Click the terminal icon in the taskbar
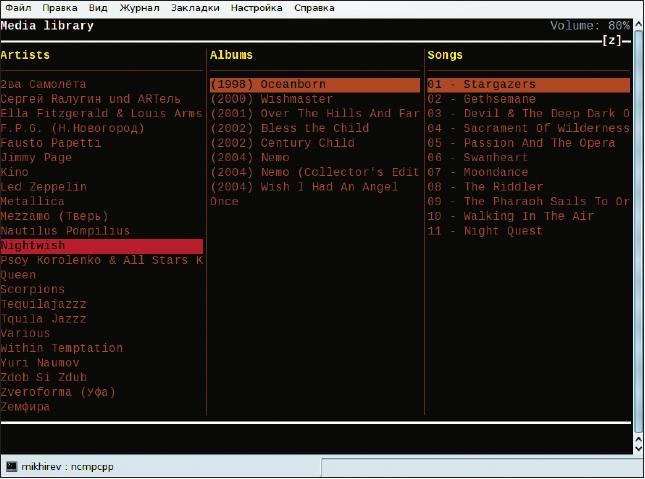Image resolution: width=645 pixels, height=479 pixels. coord(11,466)
